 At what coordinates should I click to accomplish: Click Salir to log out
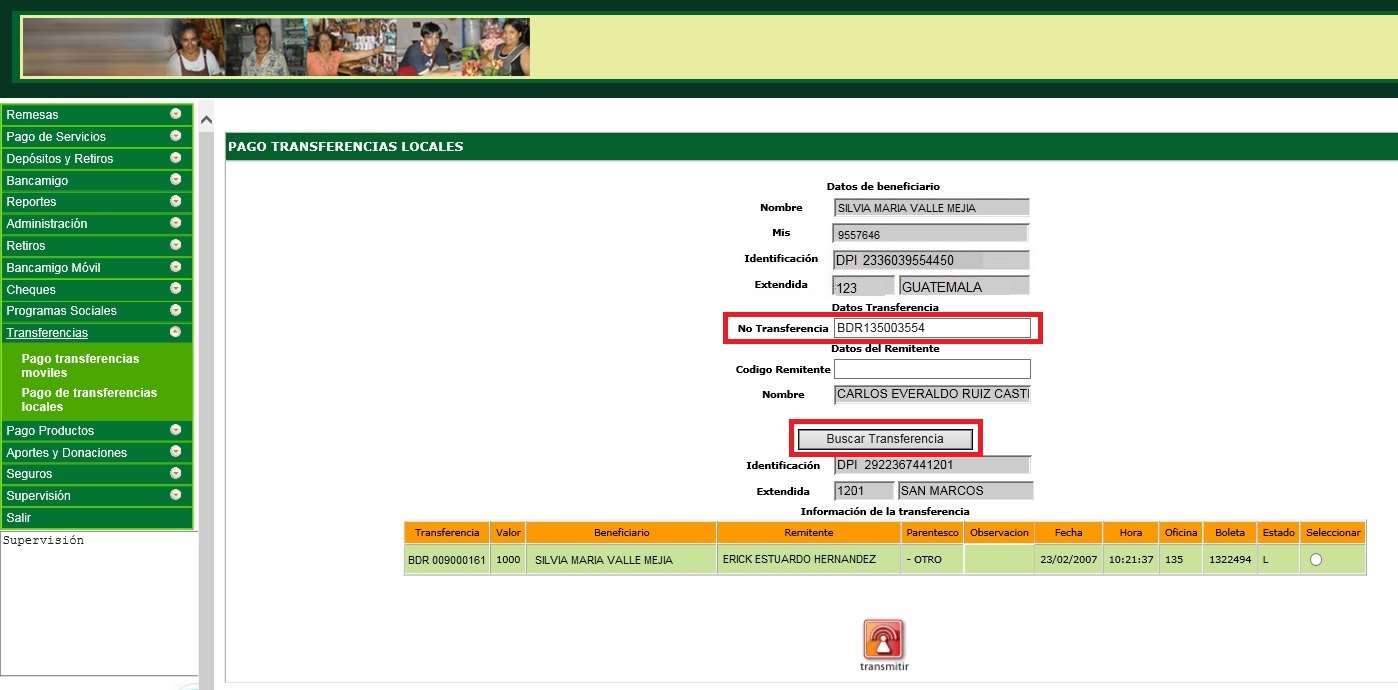[19, 518]
